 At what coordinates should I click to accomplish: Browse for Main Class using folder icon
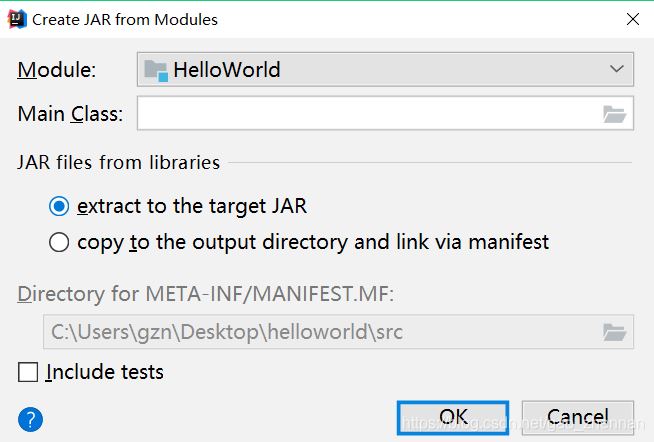click(615, 114)
